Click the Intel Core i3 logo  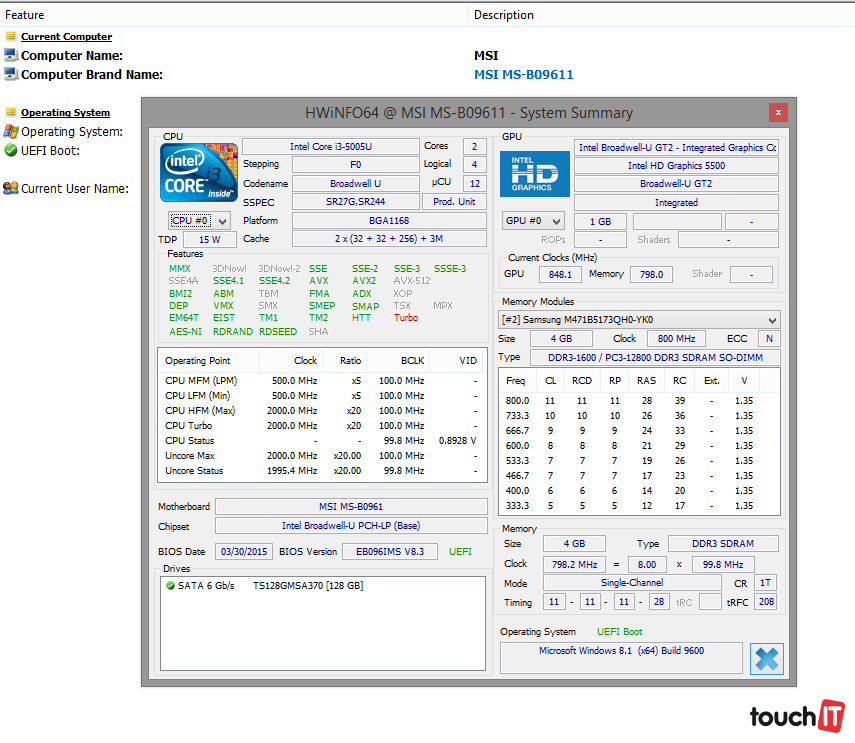point(198,173)
